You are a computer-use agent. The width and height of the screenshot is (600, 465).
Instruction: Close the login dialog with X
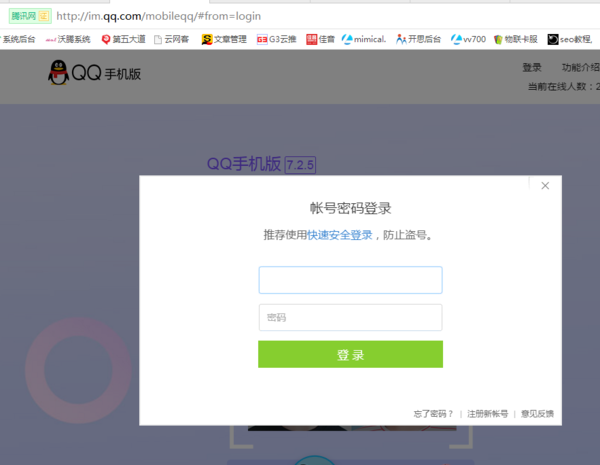pyautogui.click(x=545, y=186)
